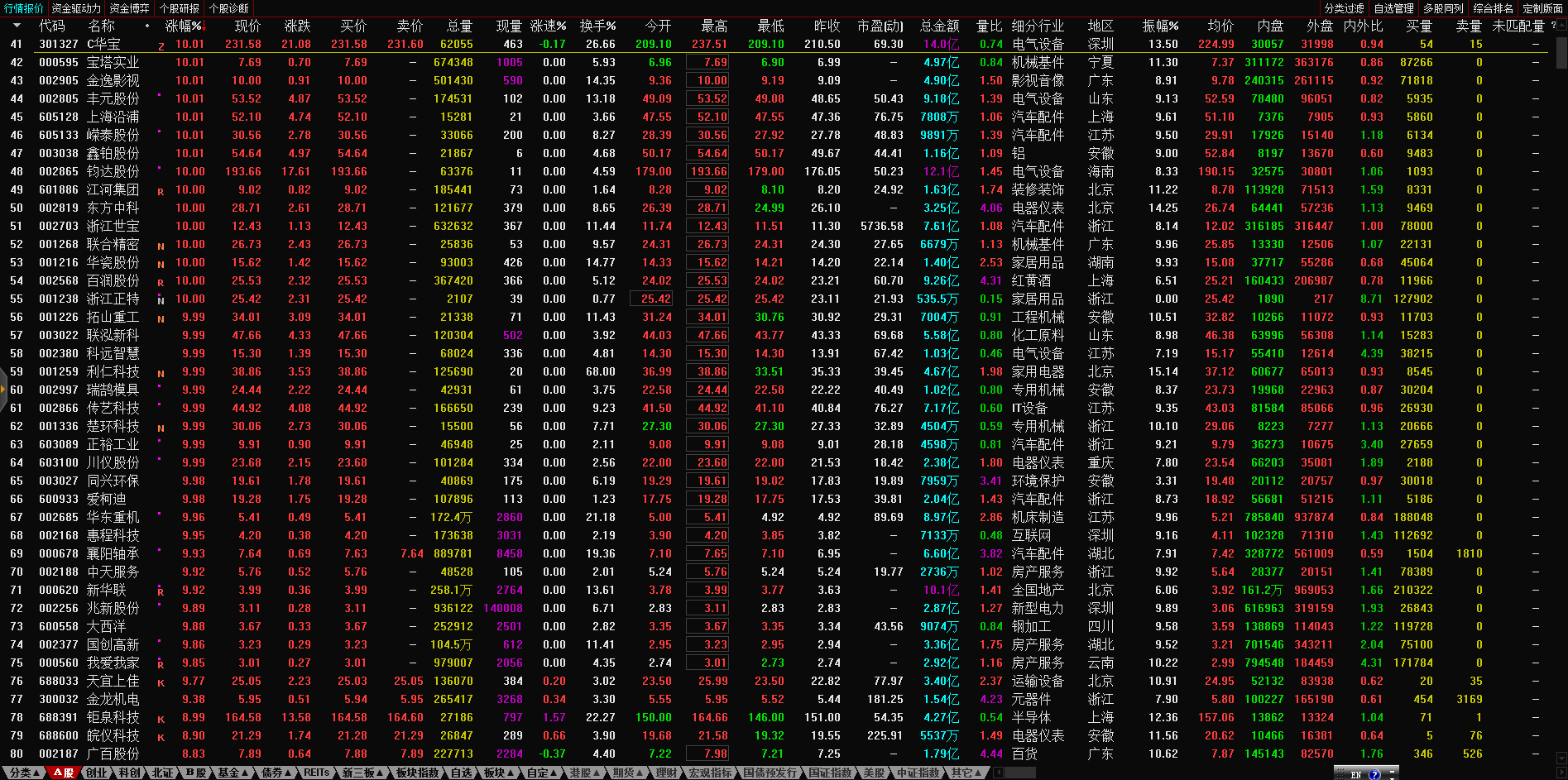Expand the left side panel handle
The height and width of the screenshot is (780, 1568).
pos(3,390)
